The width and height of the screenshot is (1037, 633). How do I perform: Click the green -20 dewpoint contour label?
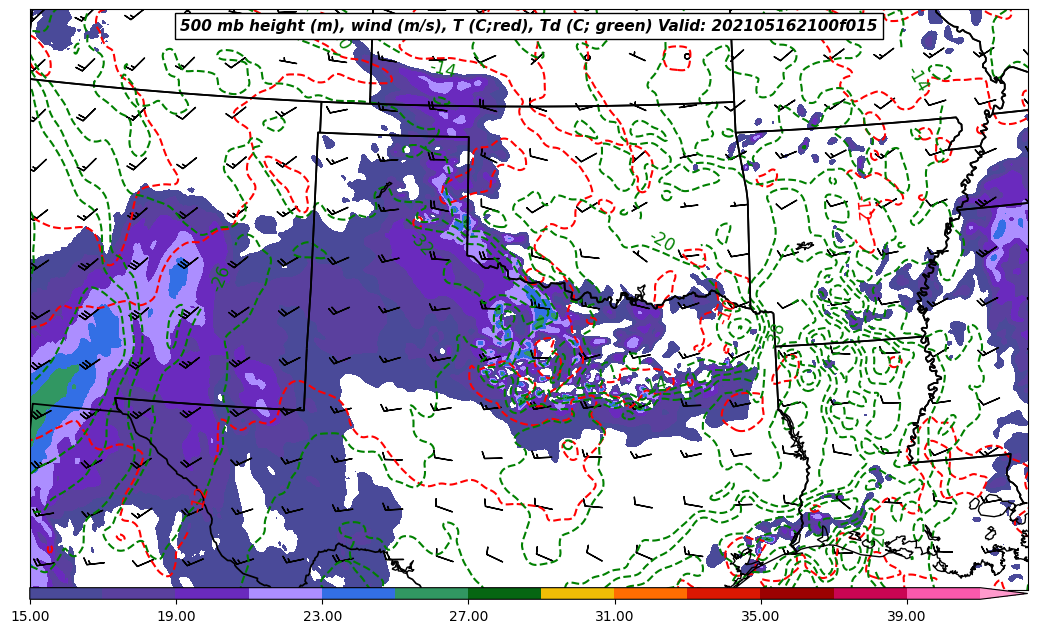point(662,242)
